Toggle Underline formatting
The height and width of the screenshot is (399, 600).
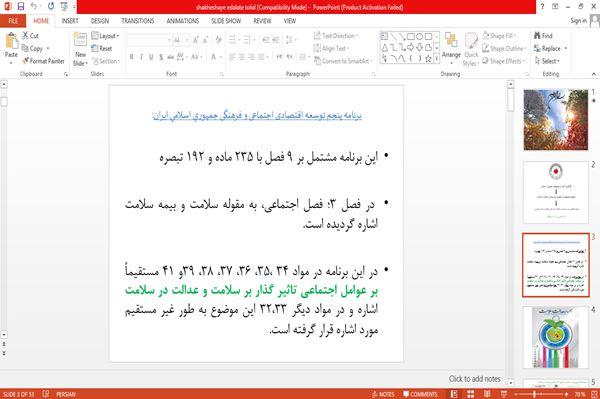pos(151,57)
